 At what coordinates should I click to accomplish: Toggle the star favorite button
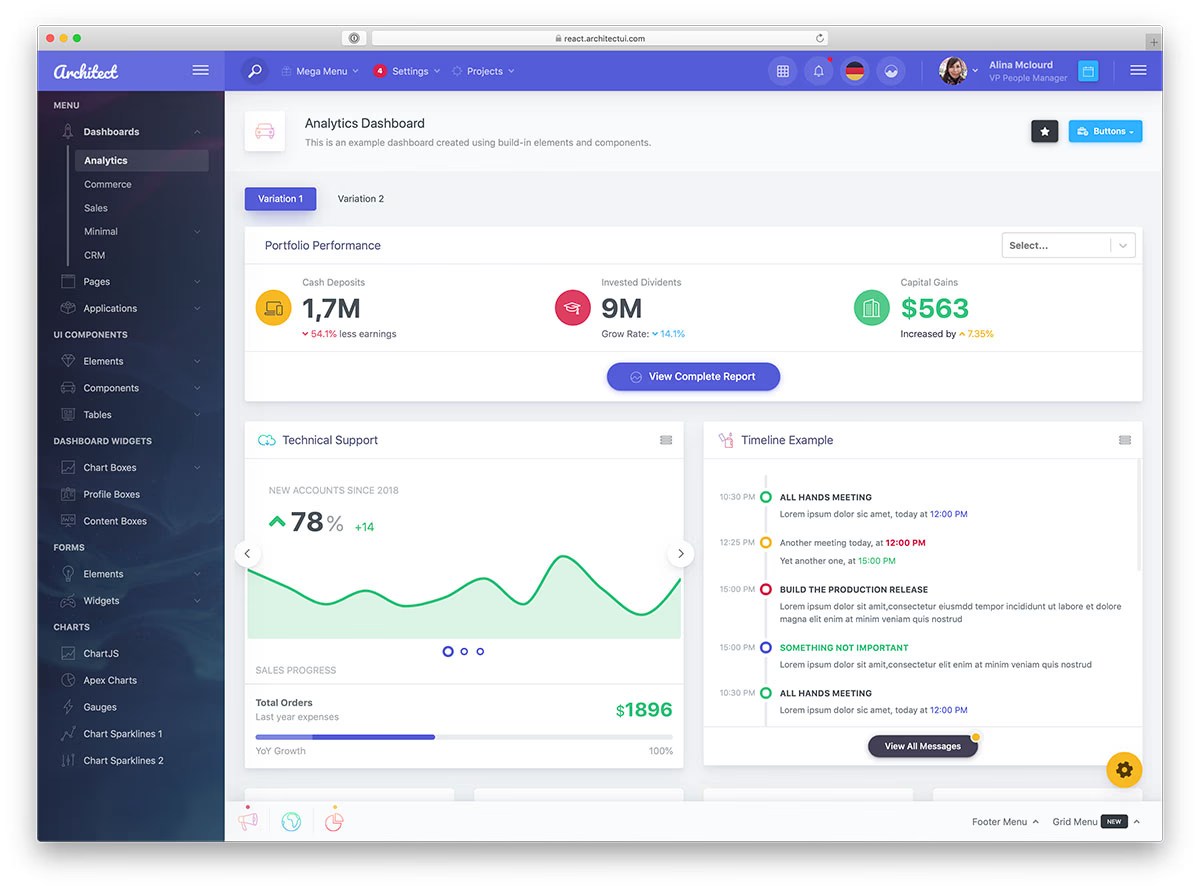click(1044, 131)
